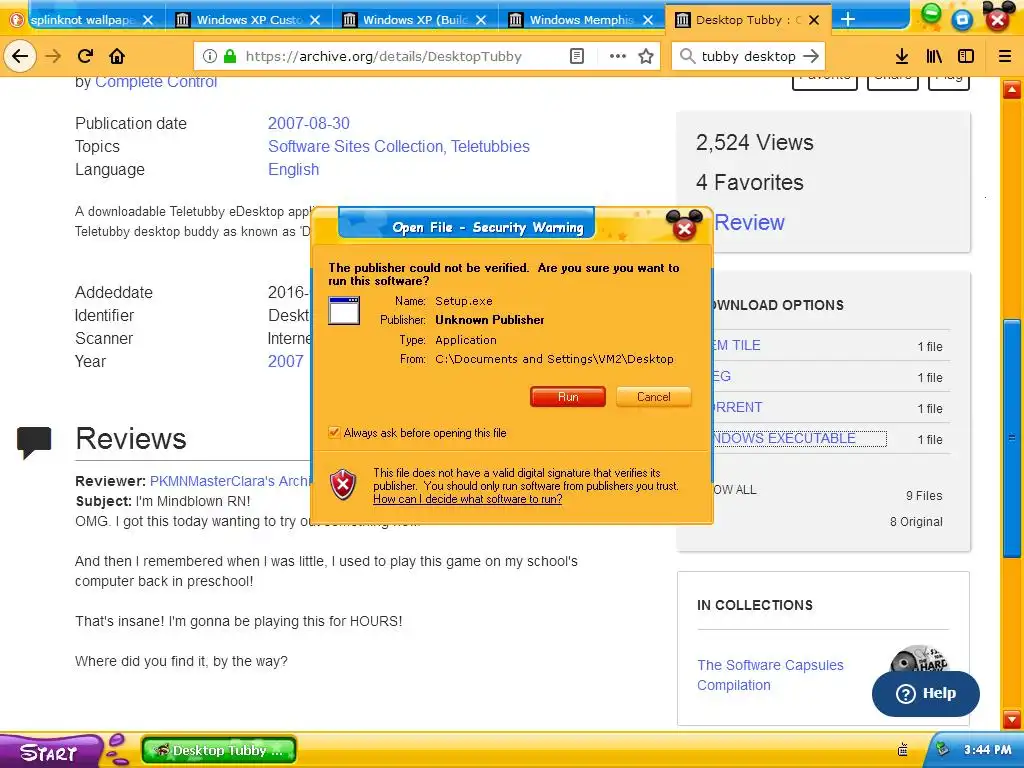The width and height of the screenshot is (1024, 768).
Task: Click the Reviews speech bubble icon
Action: [34, 442]
